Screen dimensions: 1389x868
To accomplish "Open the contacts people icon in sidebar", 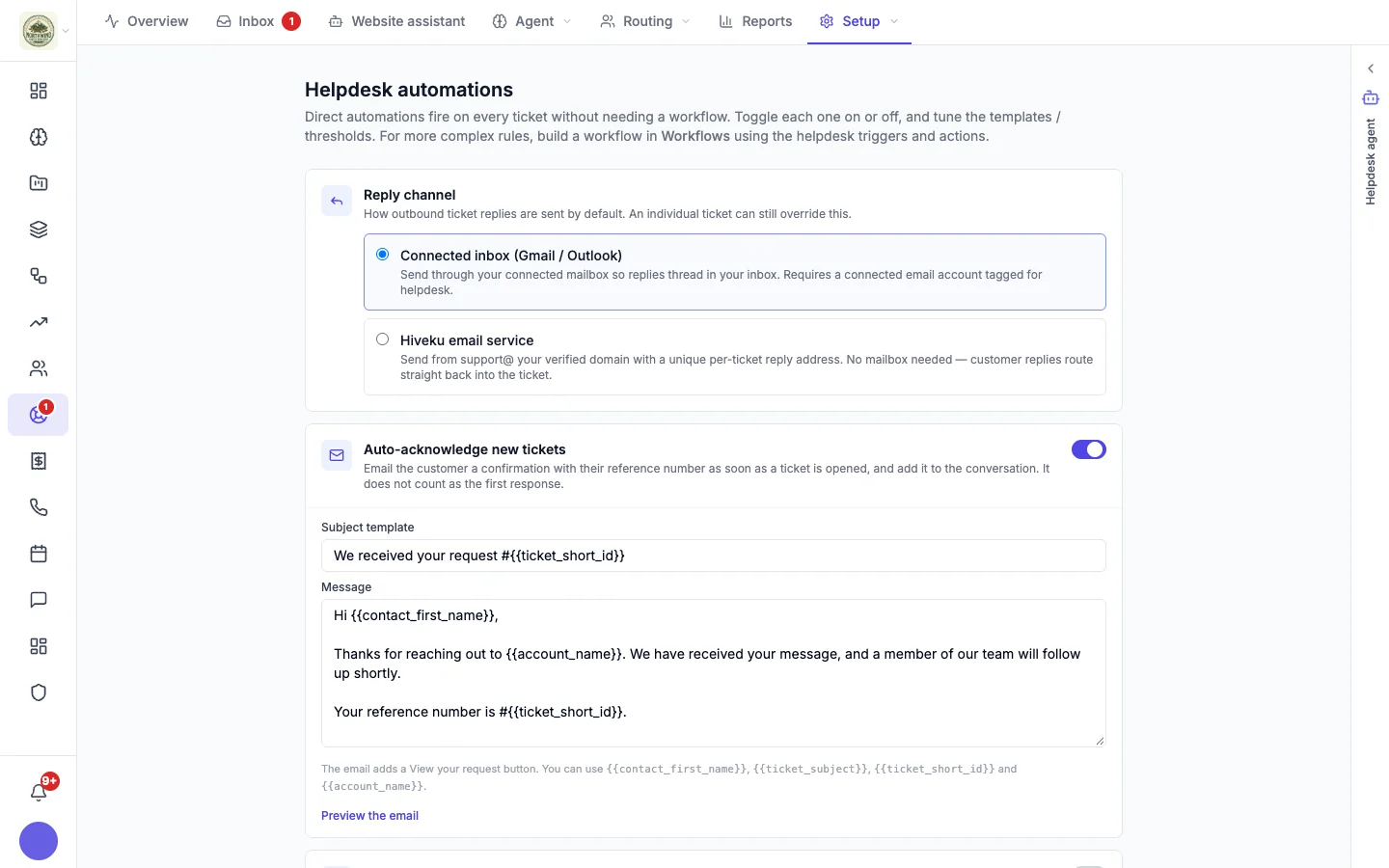I will [x=39, y=368].
